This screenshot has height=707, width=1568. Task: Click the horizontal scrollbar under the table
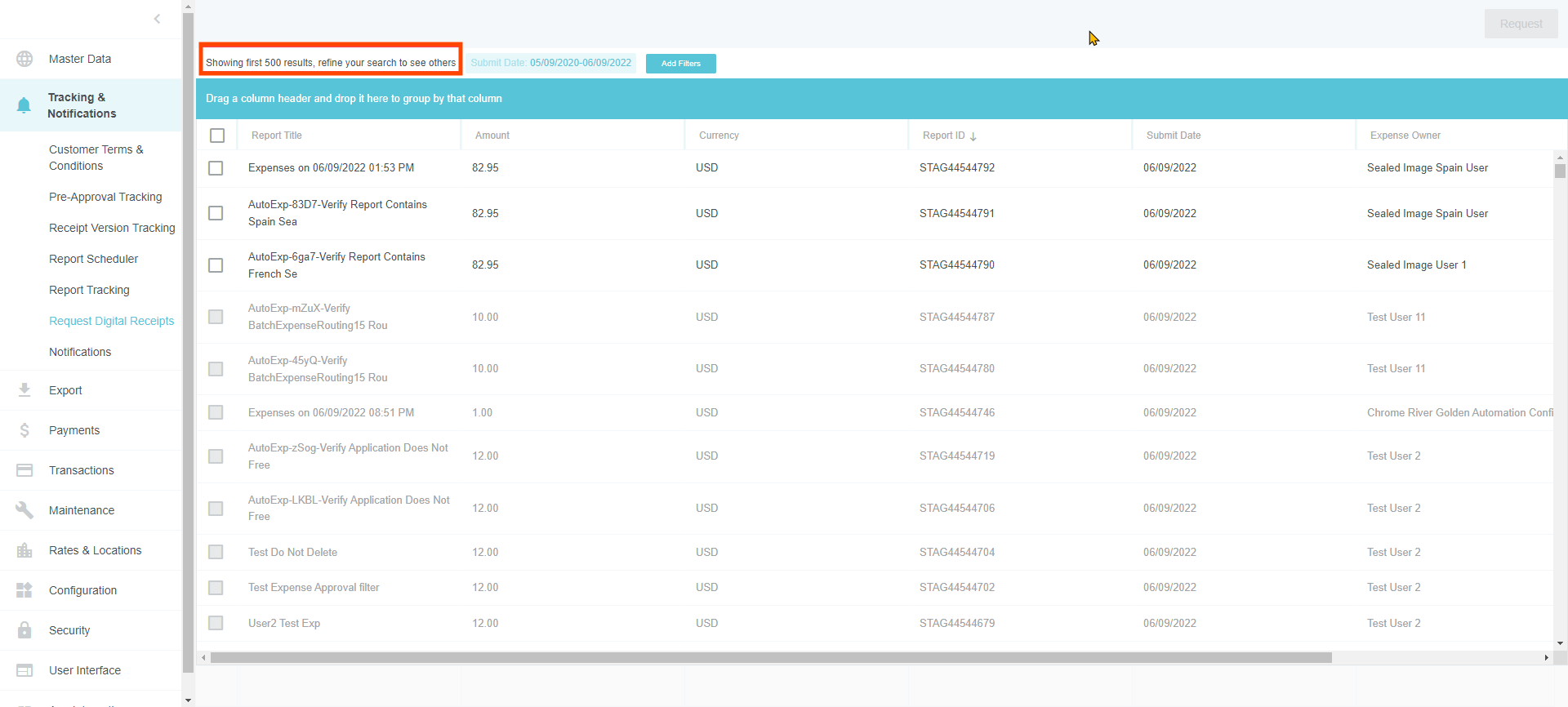point(770,657)
